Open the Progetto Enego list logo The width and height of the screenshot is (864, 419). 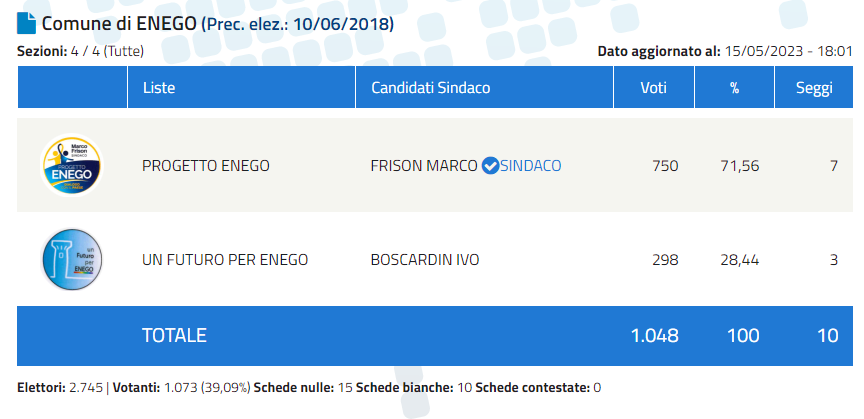[72, 165]
